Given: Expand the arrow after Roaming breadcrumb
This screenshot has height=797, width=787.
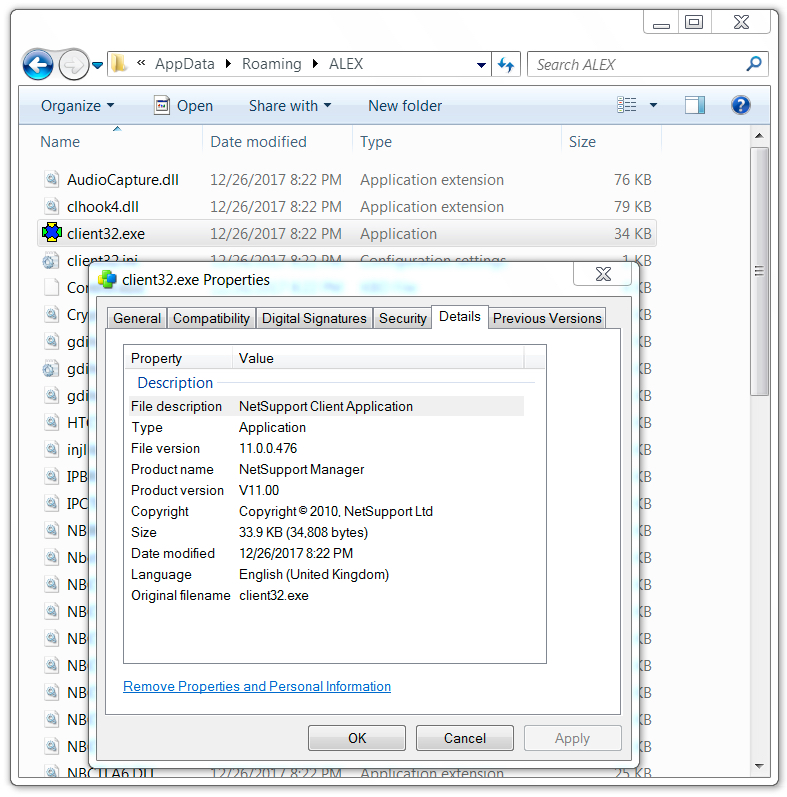Looking at the screenshot, I should click(315, 64).
